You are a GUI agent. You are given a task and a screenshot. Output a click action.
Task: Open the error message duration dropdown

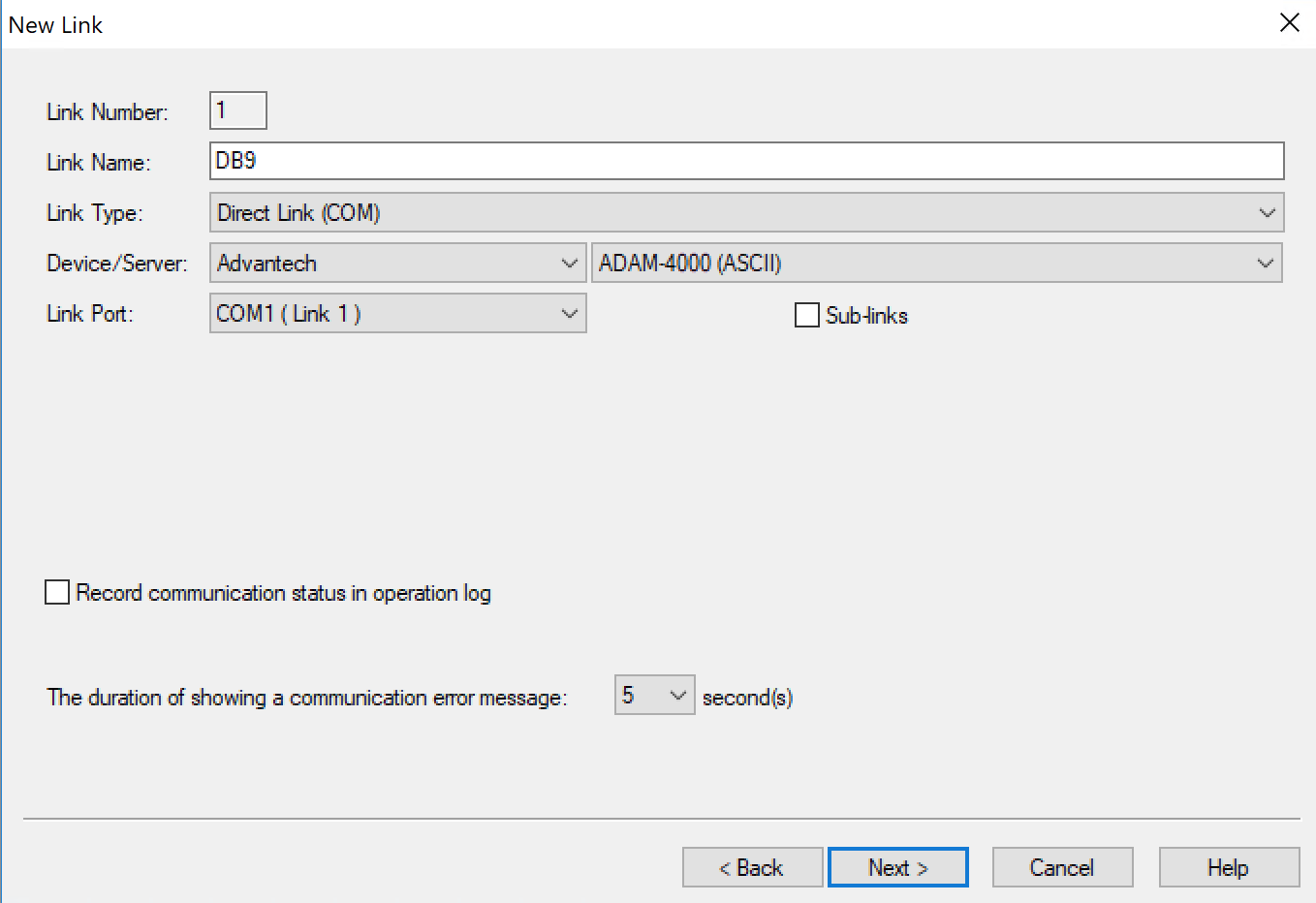coord(655,695)
